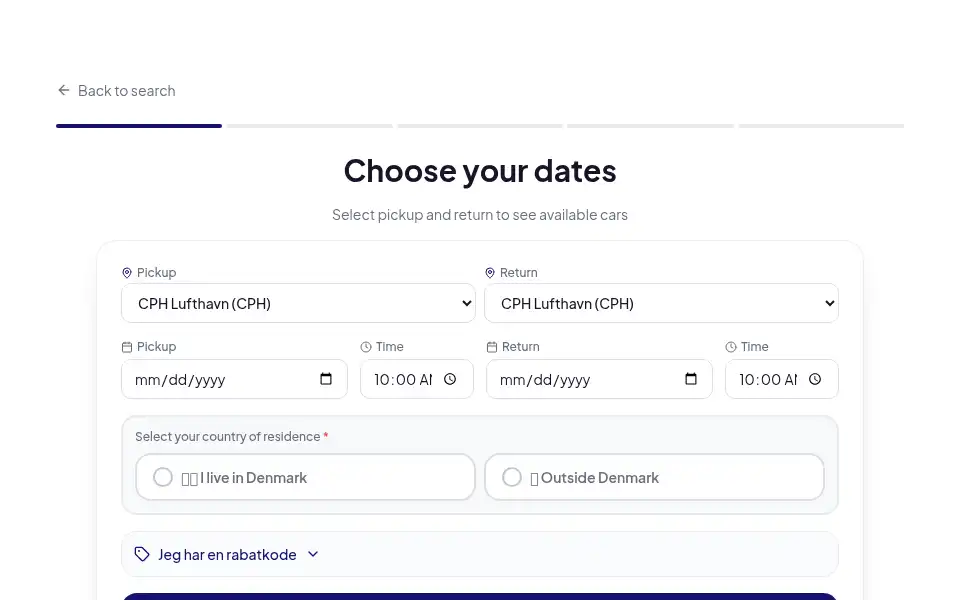
Task: Click the first active progress step bar
Action: (x=139, y=126)
